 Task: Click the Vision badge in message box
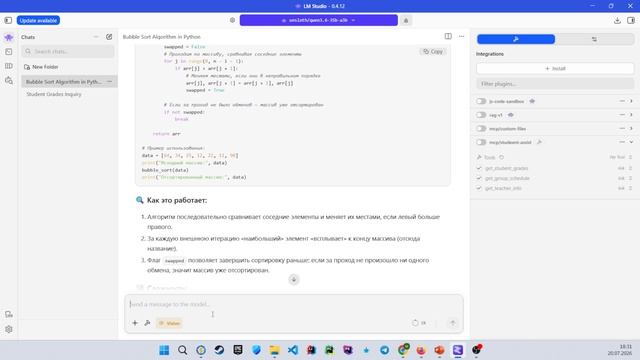(x=169, y=323)
